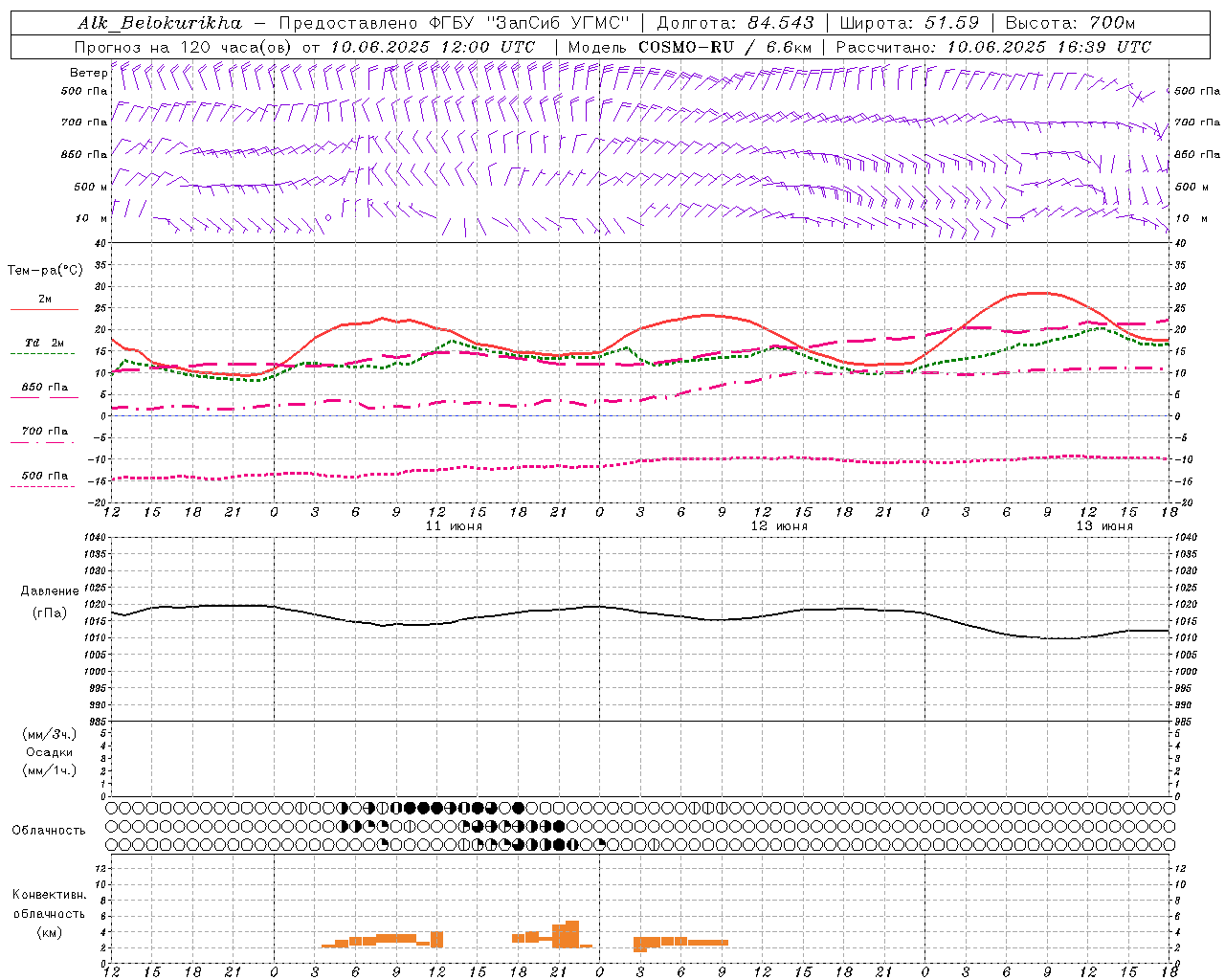1225x980 pixels.
Task: Select the longitude value Долгота: 84.543
Action: pos(735,23)
